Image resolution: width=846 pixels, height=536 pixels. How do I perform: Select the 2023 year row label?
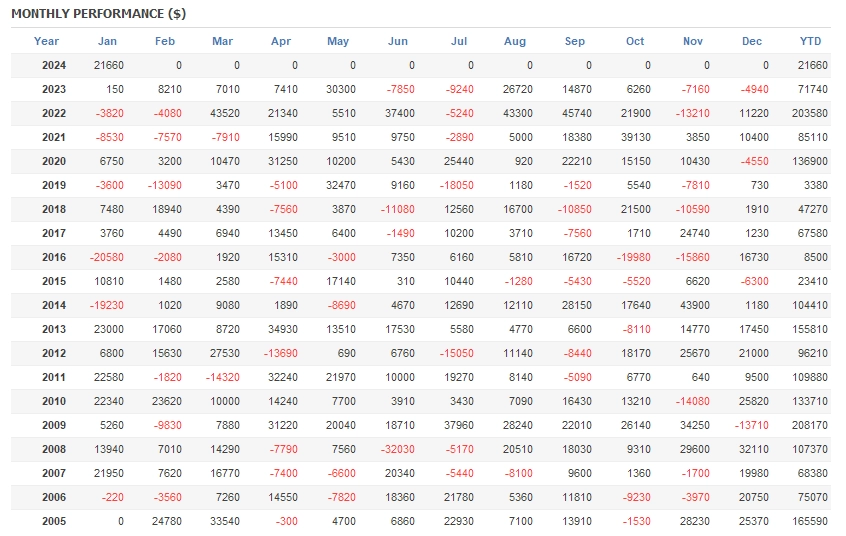coord(54,90)
